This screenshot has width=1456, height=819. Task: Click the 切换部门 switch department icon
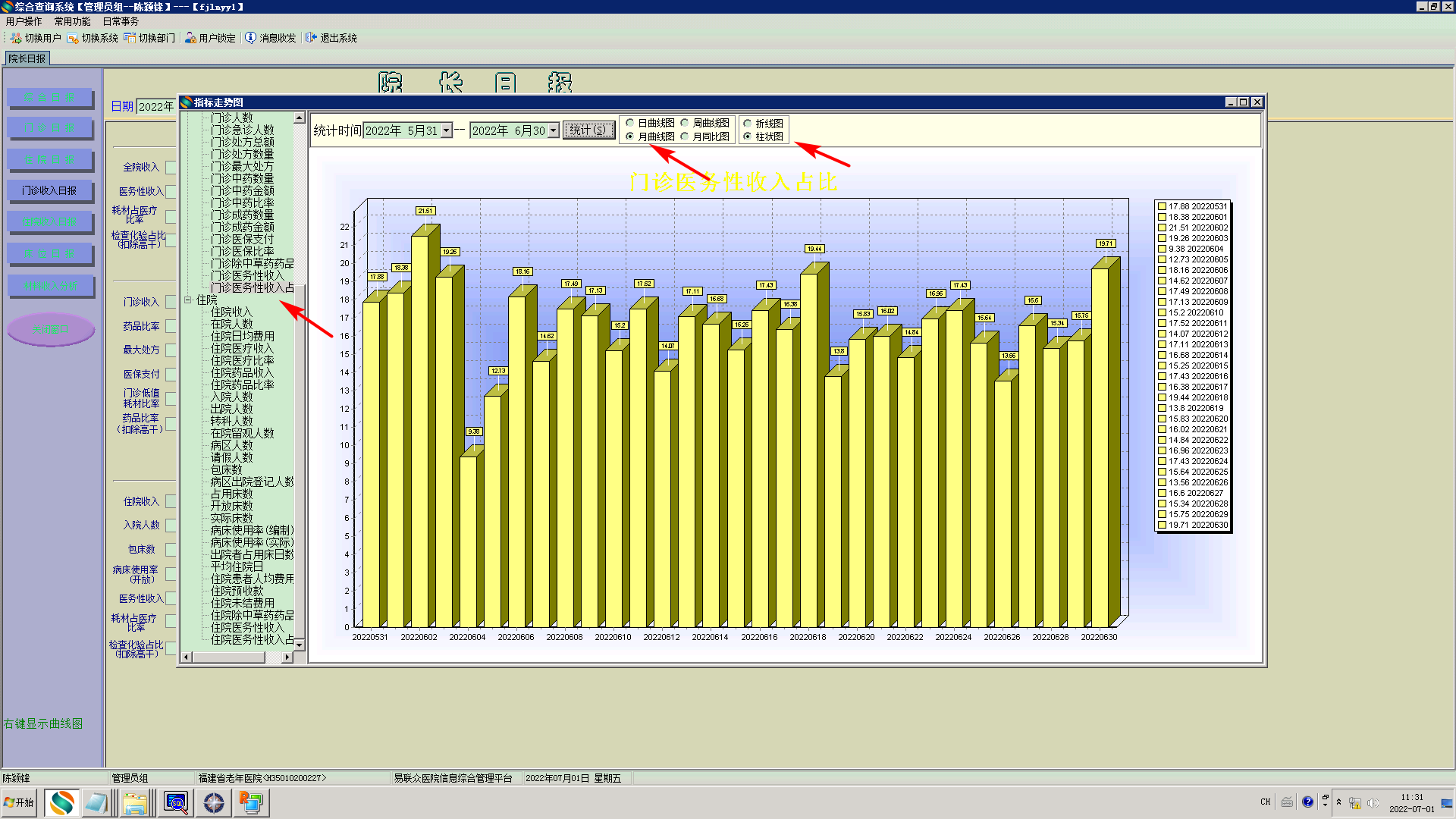pyautogui.click(x=130, y=38)
